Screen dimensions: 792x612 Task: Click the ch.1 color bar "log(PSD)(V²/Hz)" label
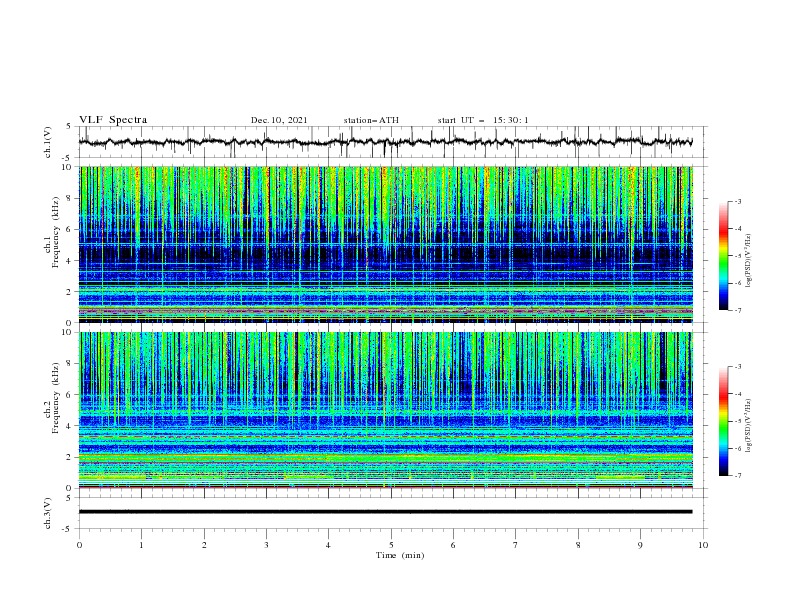(x=749, y=261)
